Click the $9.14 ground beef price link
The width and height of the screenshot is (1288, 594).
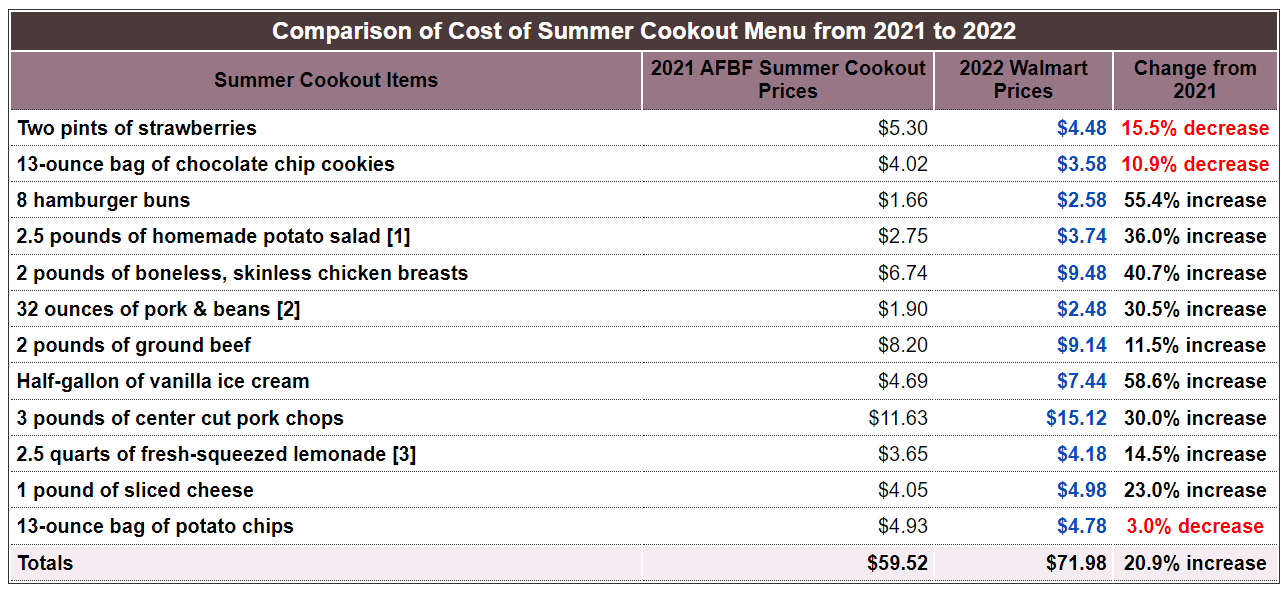click(1081, 345)
